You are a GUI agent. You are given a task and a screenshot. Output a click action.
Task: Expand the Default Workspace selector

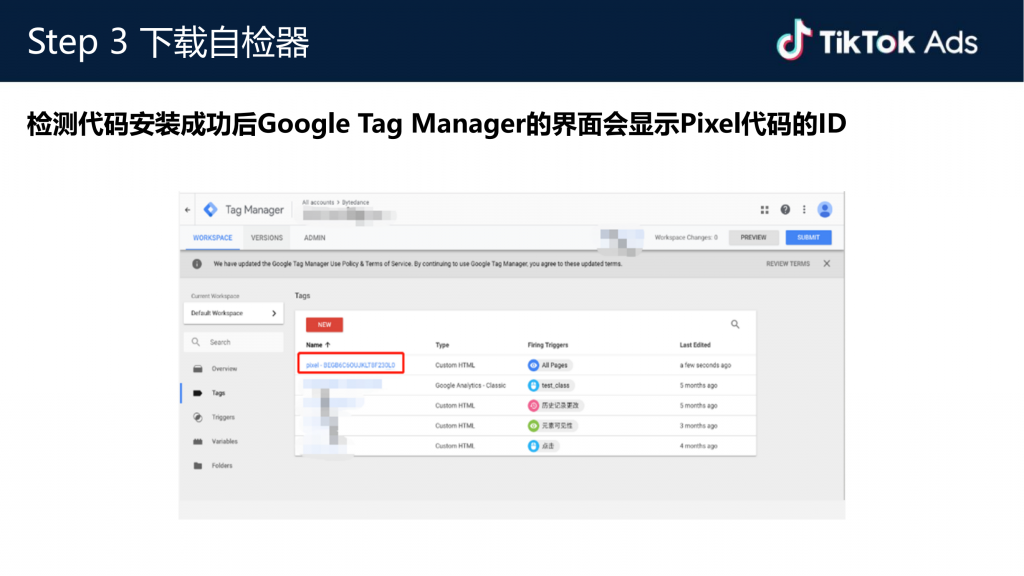[x=233, y=313]
